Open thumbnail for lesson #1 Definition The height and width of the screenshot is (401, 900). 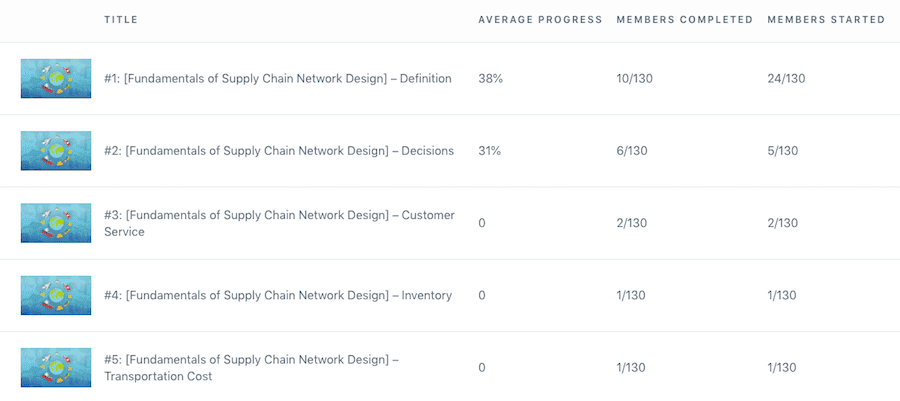pos(56,79)
